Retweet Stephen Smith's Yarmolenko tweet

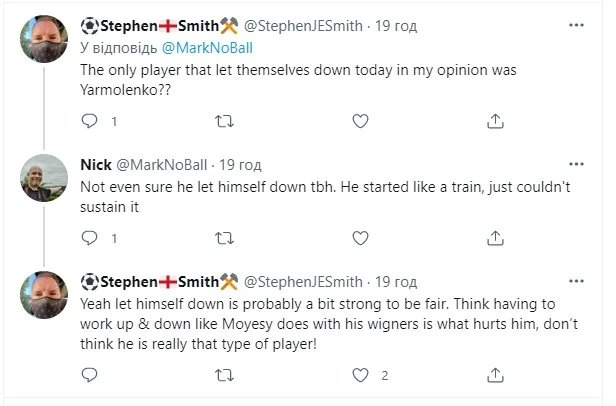coord(225,121)
